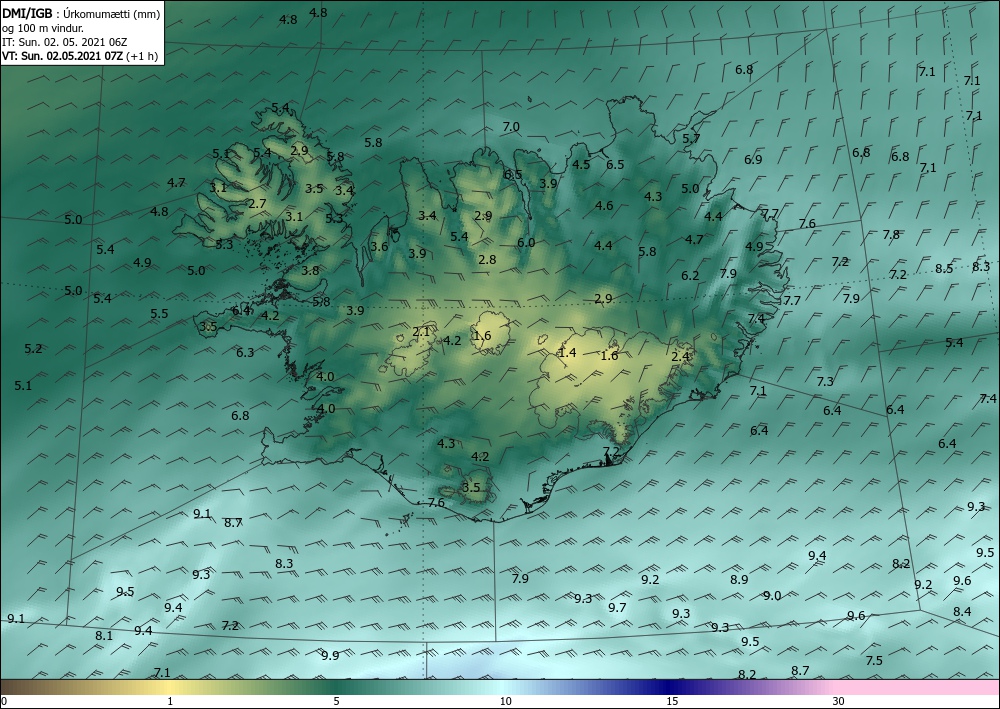Viewport: 1000px width, 709px height.
Task: Click the map value 4.6
Action: coord(603,205)
